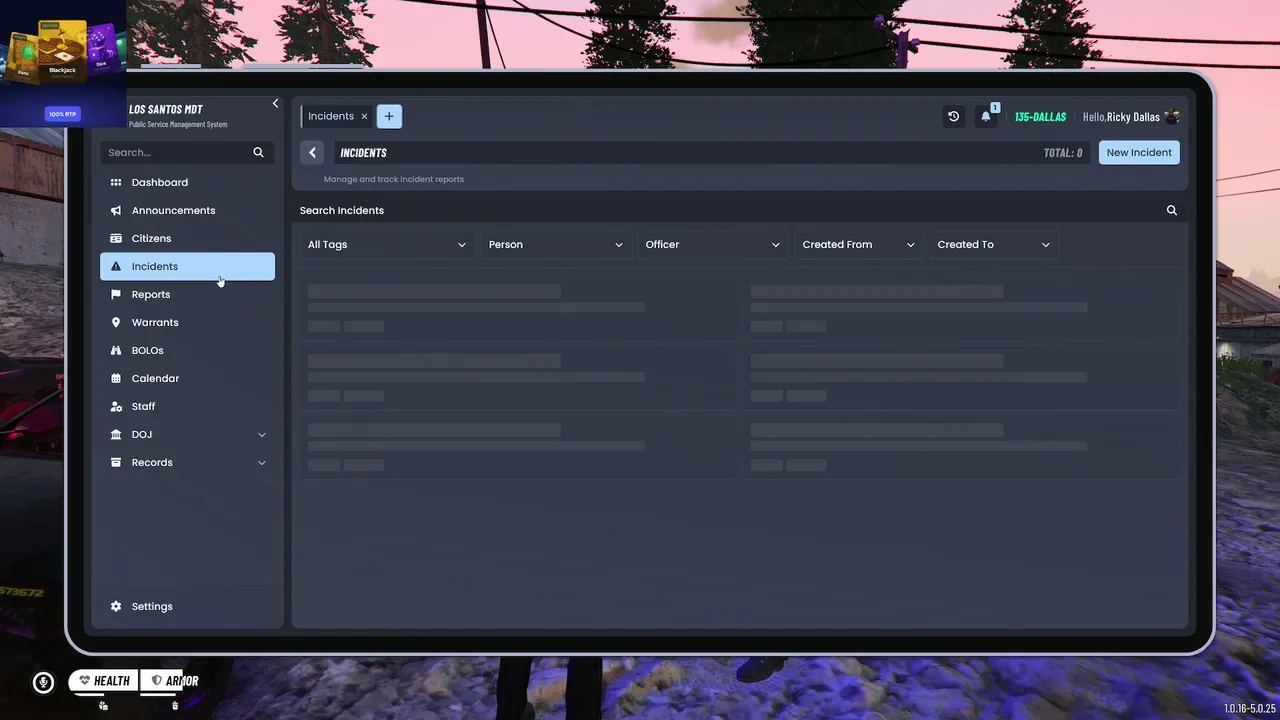This screenshot has width=1280, height=720.
Task: Expand the DOJ submenu chevron
Action: pos(262,434)
